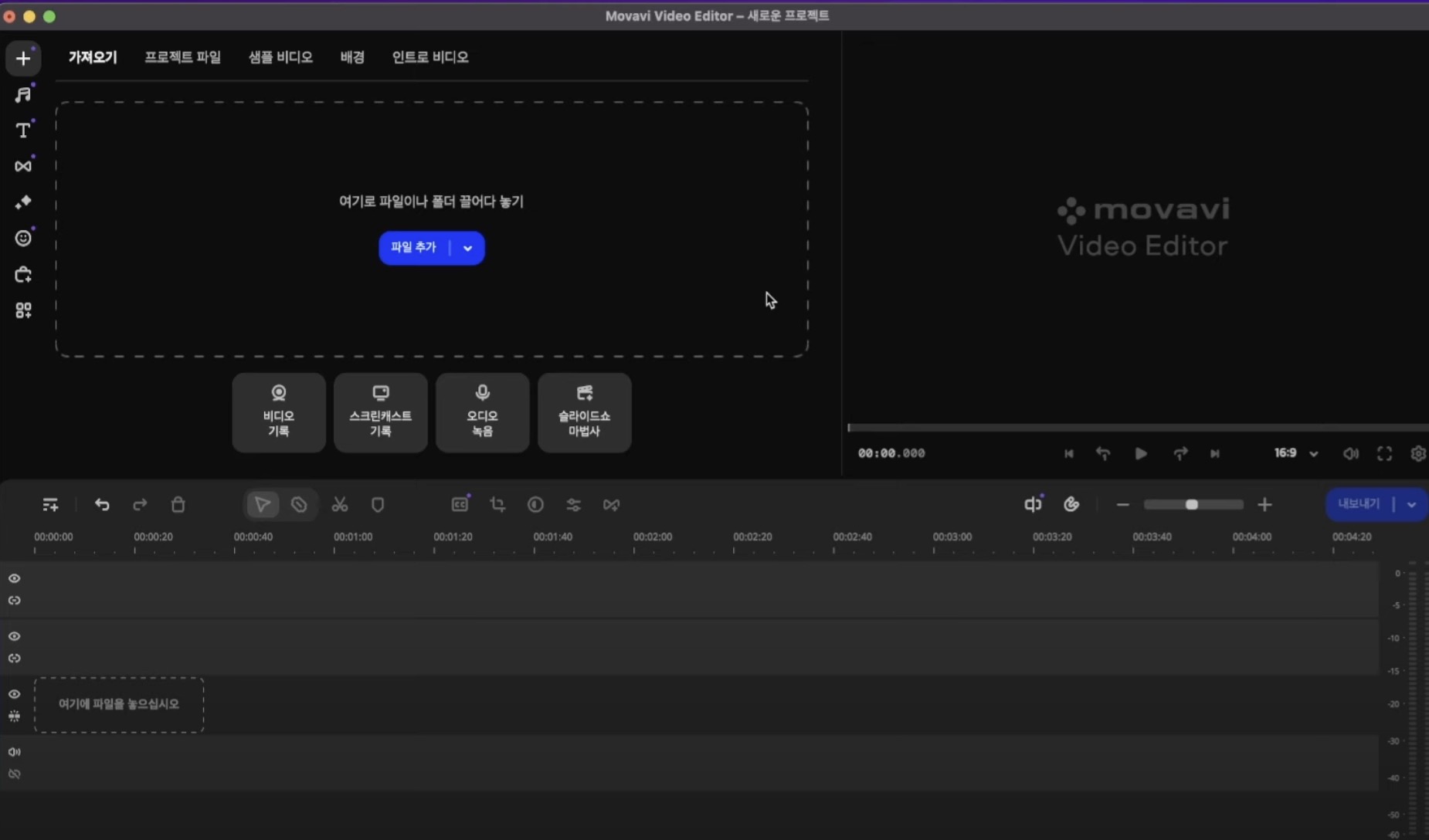This screenshot has height=840, width=1429.
Task: Redo the last action
Action: [x=140, y=505]
